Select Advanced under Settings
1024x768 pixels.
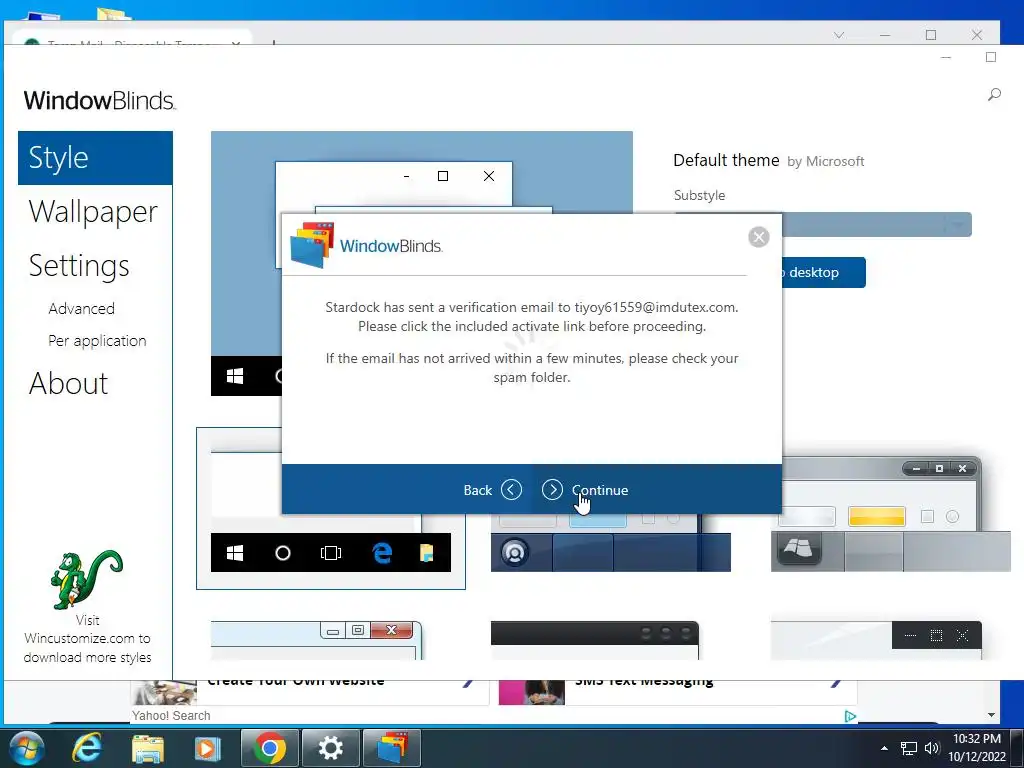[x=82, y=308]
